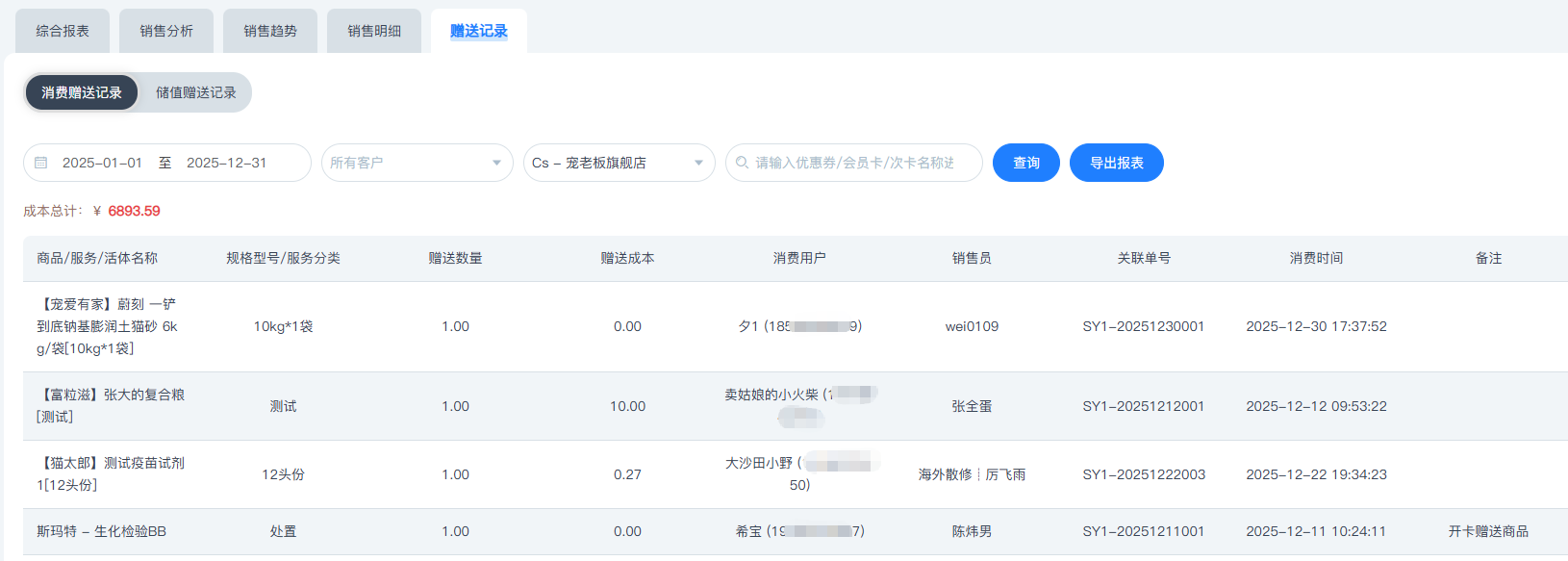Switch to 储值赠送记录 view
Image resolution: width=1568 pixels, height=561 pixels.
[195, 92]
